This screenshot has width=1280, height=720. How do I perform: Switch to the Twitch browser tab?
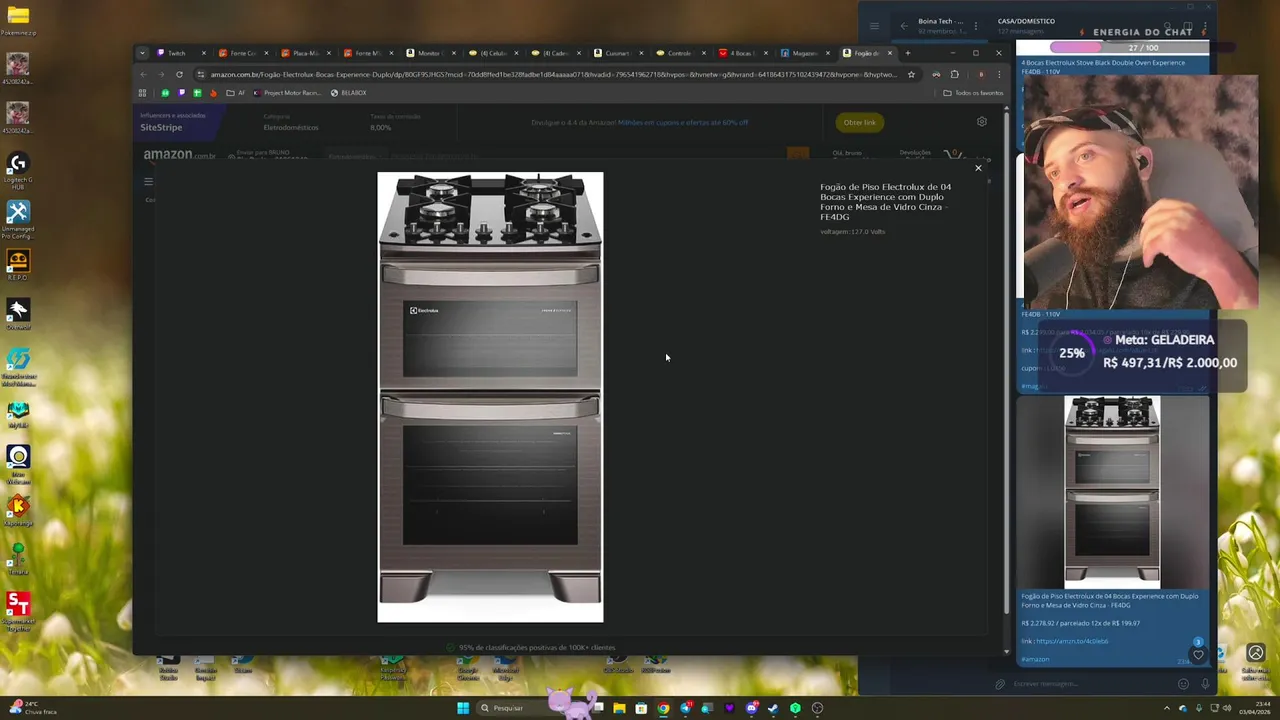point(180,53)
